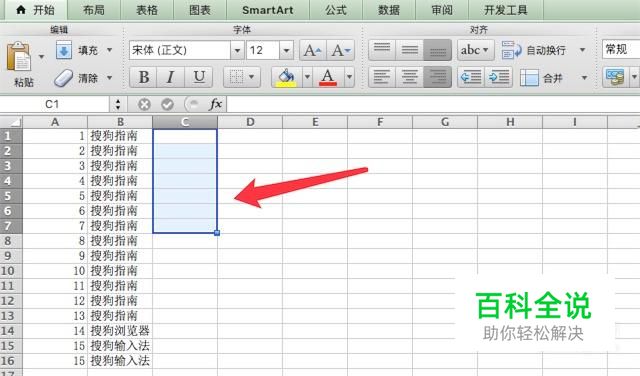Align text right

(438, 77)
